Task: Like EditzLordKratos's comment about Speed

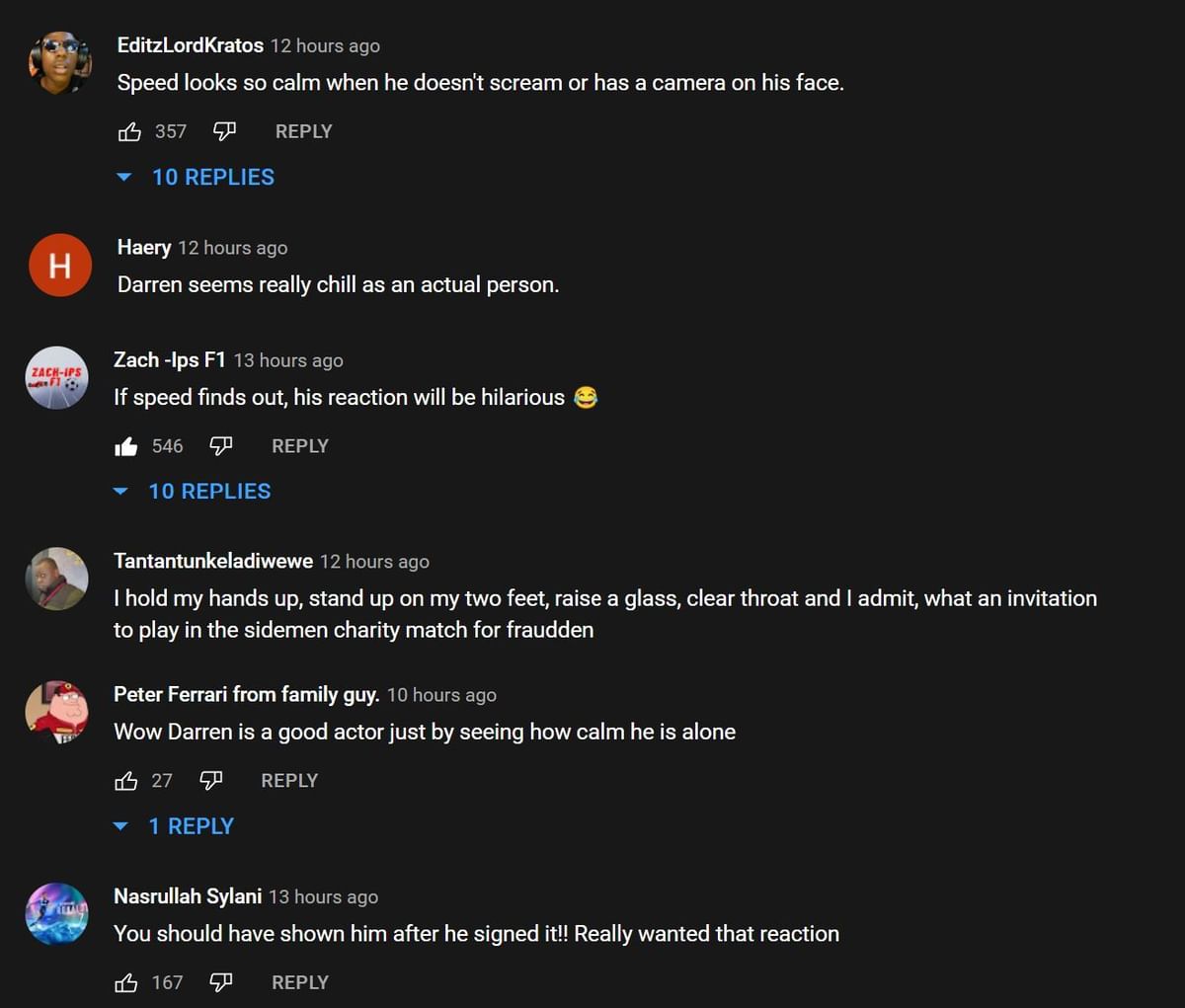Action: coord(130,130)
